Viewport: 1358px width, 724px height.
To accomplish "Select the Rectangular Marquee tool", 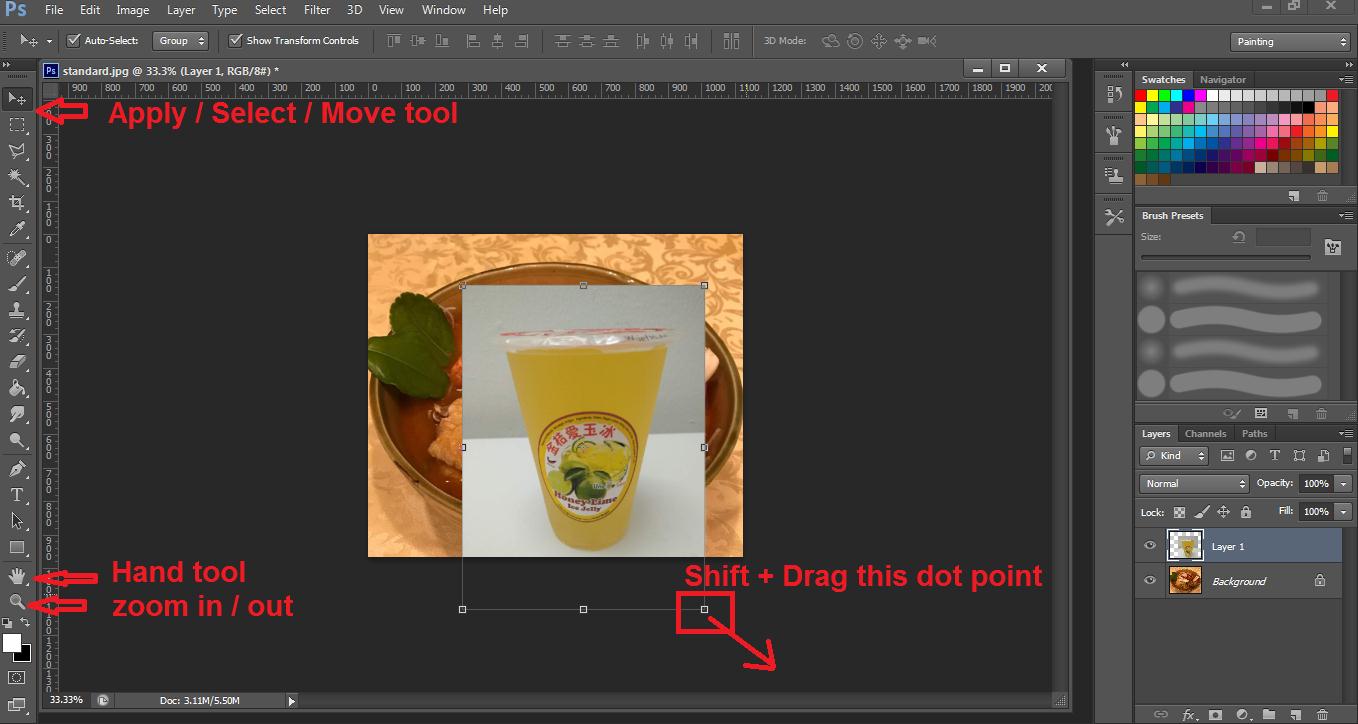I will (x=17, y=125).
